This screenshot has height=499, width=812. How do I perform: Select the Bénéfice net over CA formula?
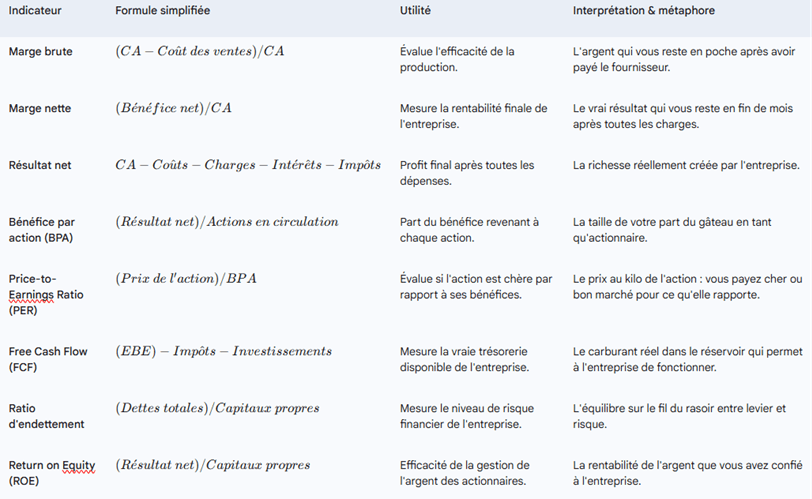(x=173, y=108)
